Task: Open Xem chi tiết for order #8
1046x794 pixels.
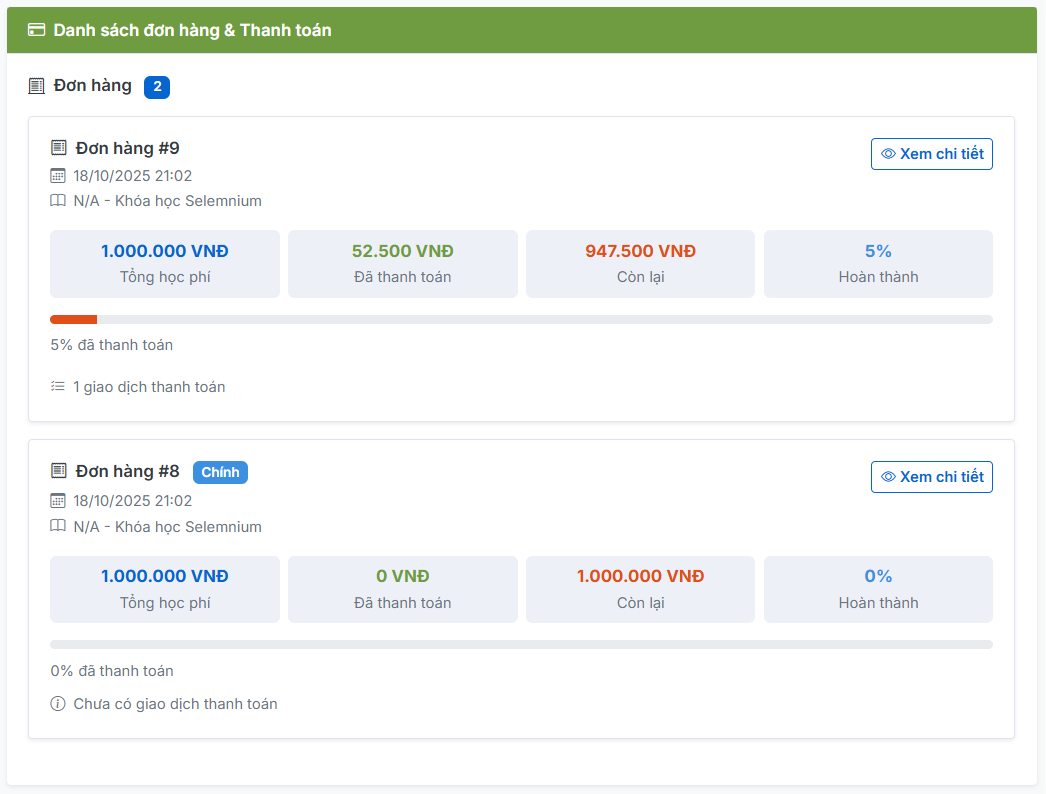Action: [931, 477]
